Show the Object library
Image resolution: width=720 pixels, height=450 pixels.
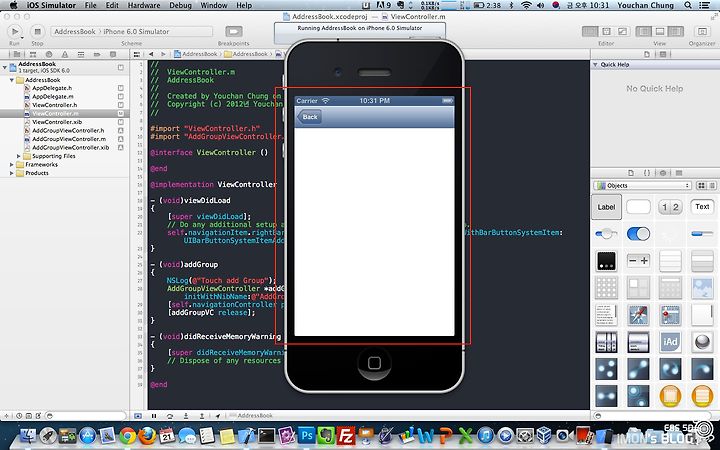[x=663, y=173]
